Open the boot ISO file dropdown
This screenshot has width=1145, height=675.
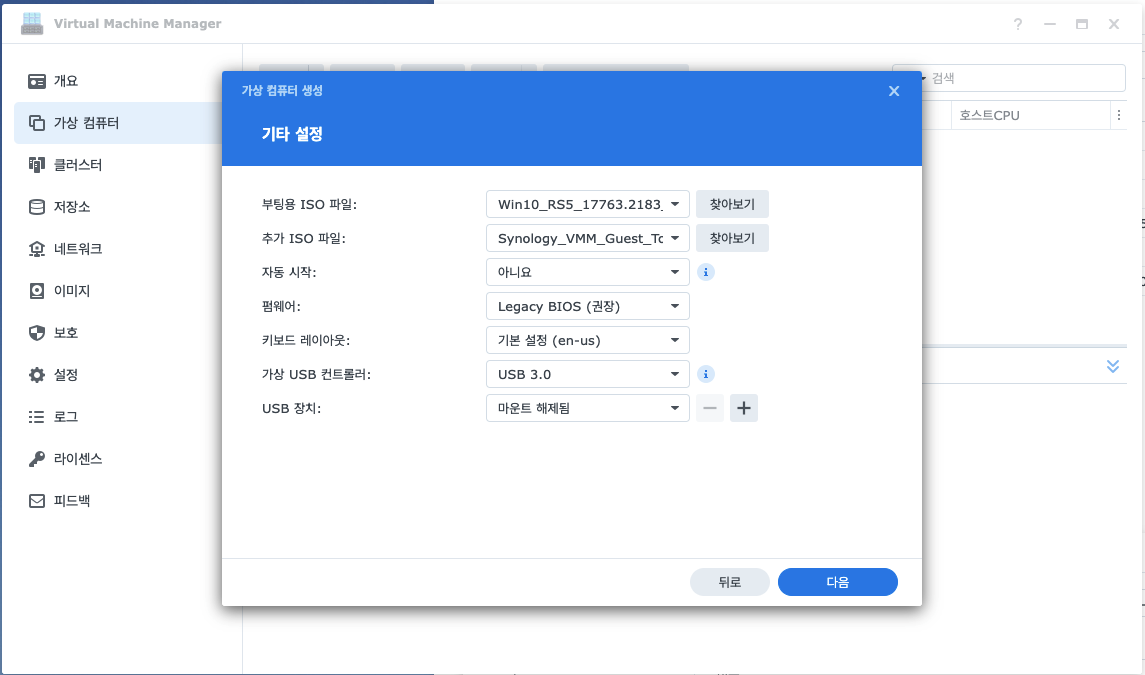(x=588, y=205)
